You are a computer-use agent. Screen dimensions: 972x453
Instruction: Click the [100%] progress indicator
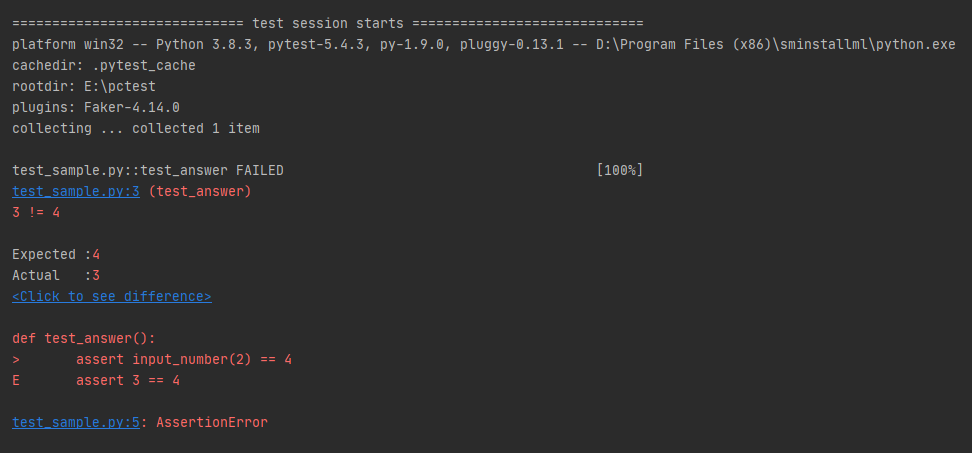click(x=619, y=170)
